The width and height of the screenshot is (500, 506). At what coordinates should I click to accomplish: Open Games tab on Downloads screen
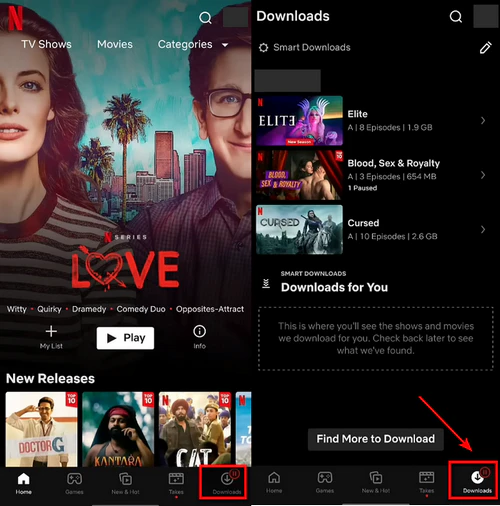pos(325,483)
